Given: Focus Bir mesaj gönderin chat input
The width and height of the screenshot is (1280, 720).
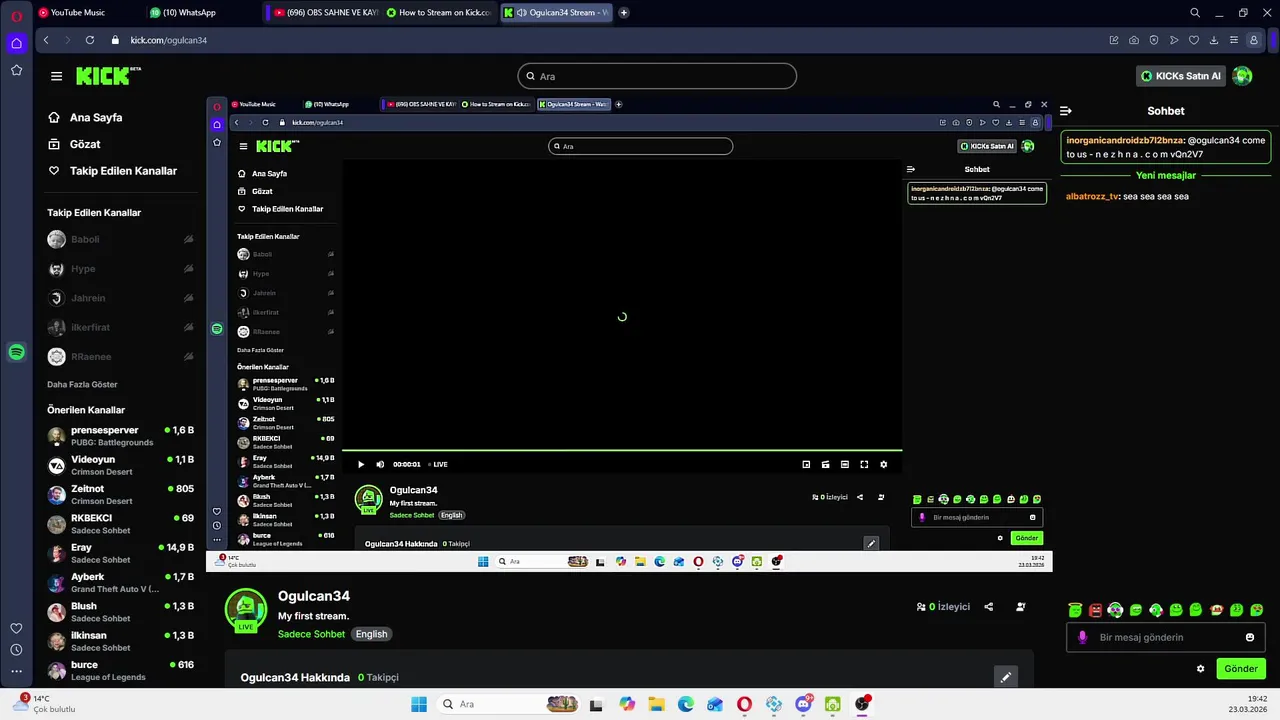Looking at the screenshot, I should click(x=1166, y=637).
